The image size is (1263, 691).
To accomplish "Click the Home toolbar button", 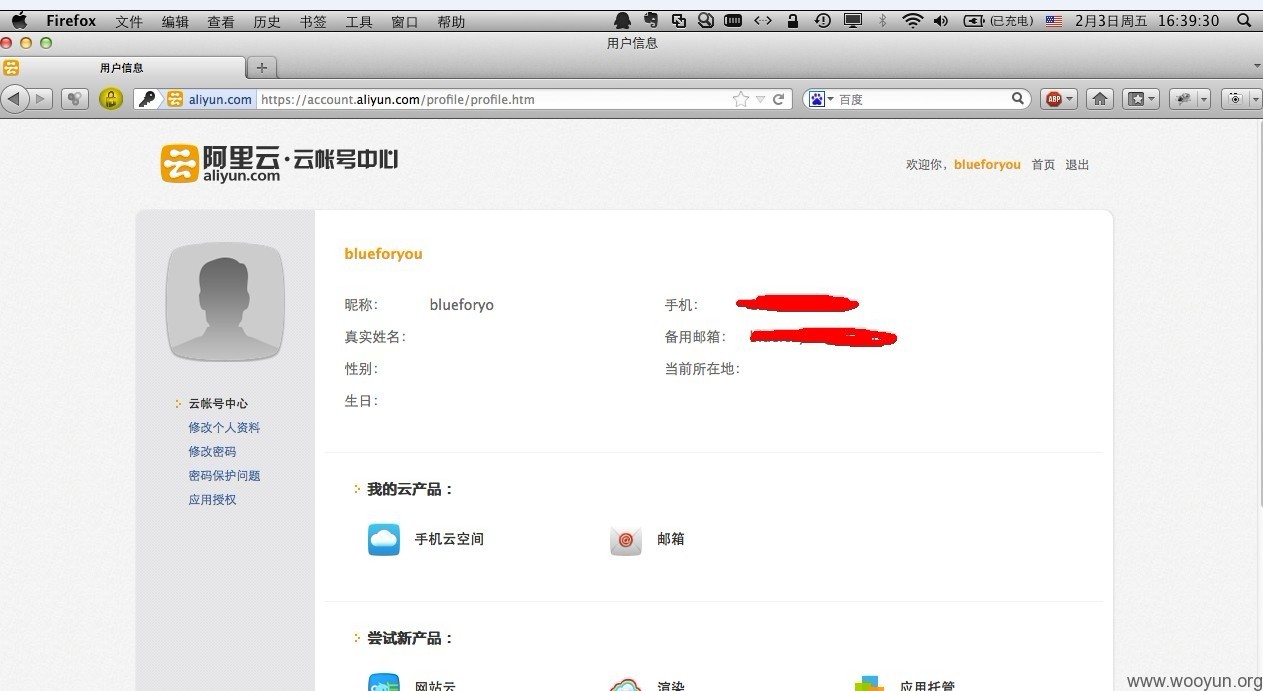I will click(1100, 99).
